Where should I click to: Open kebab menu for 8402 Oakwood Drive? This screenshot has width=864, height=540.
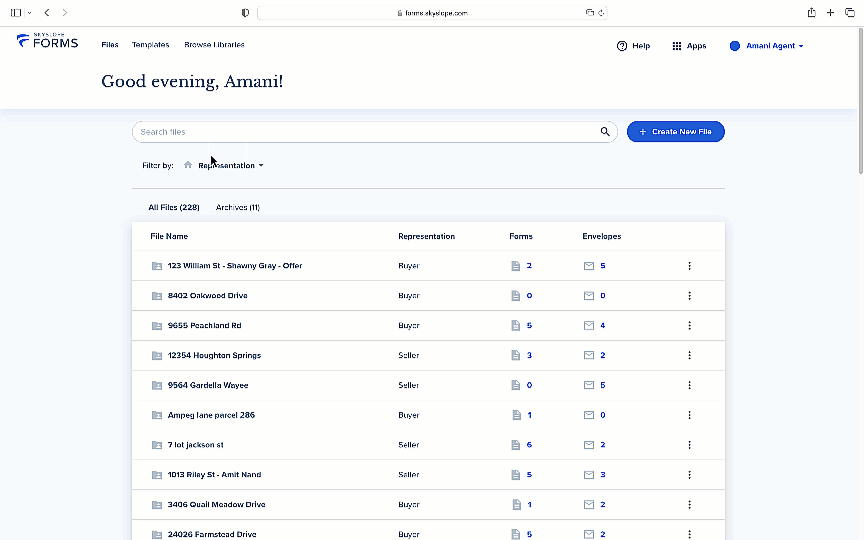(689, 296)
